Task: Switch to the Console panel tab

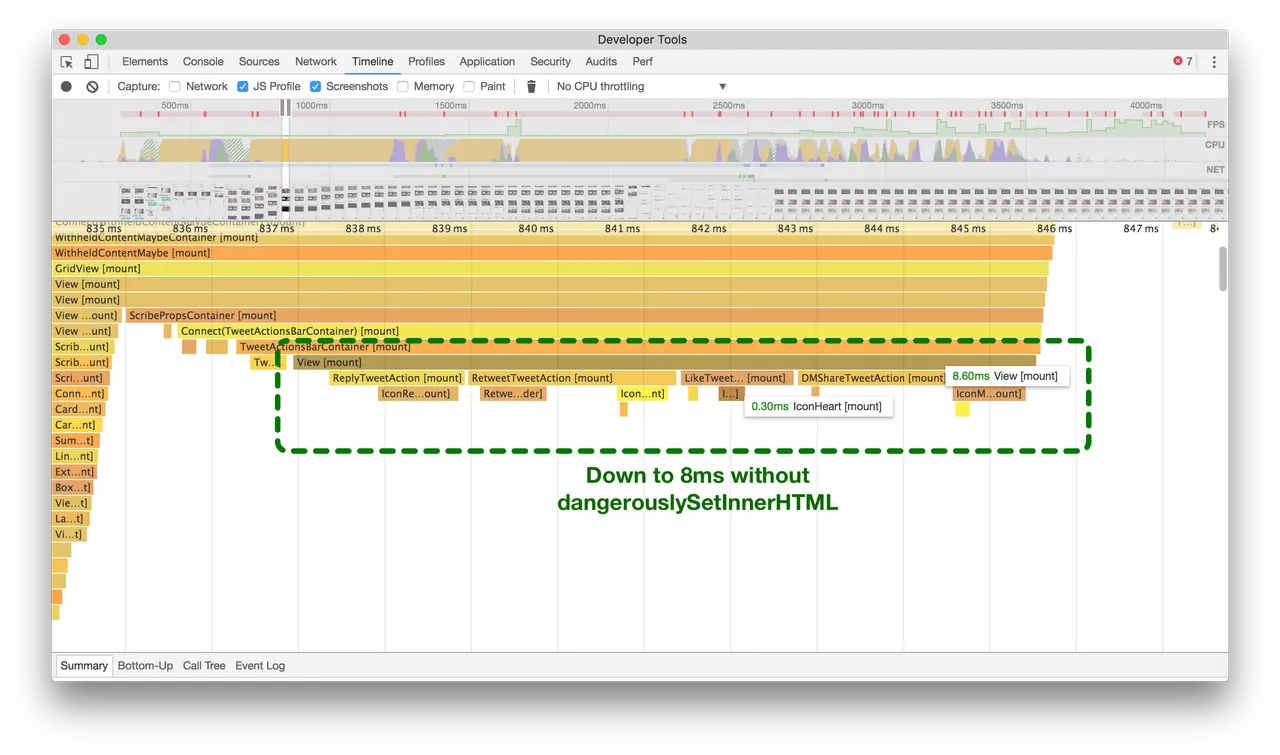Action: point(203,61)
